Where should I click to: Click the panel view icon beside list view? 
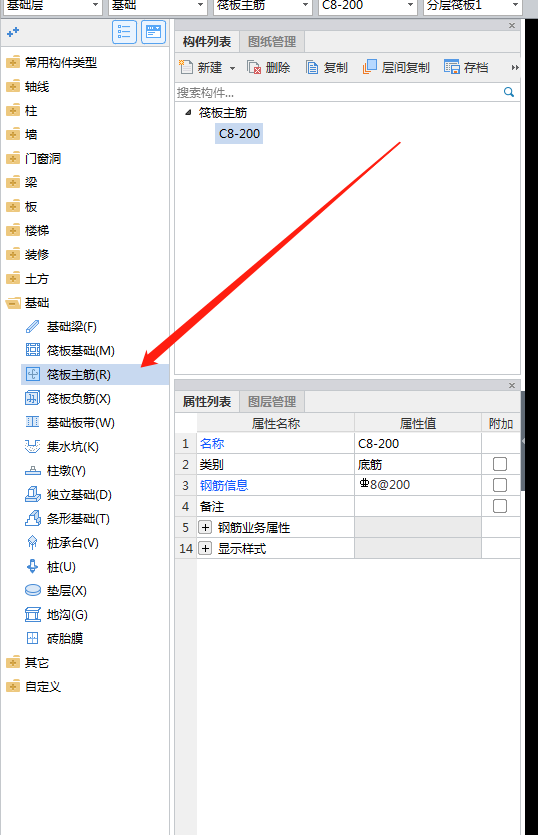[153, 32]
